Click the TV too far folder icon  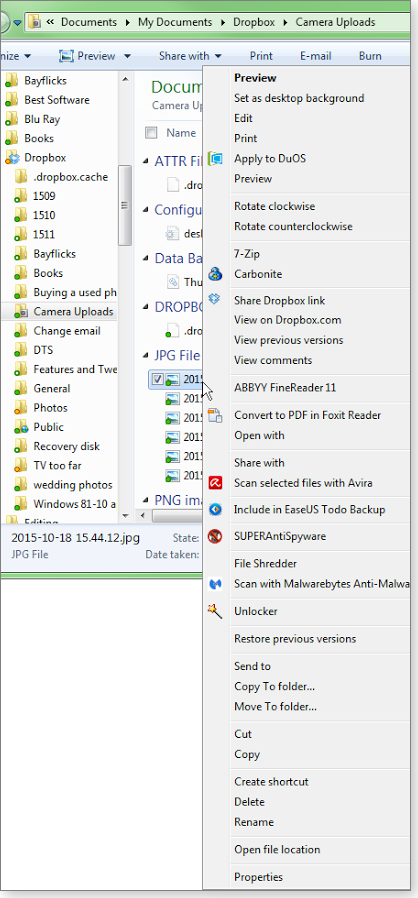pos(21,466)
